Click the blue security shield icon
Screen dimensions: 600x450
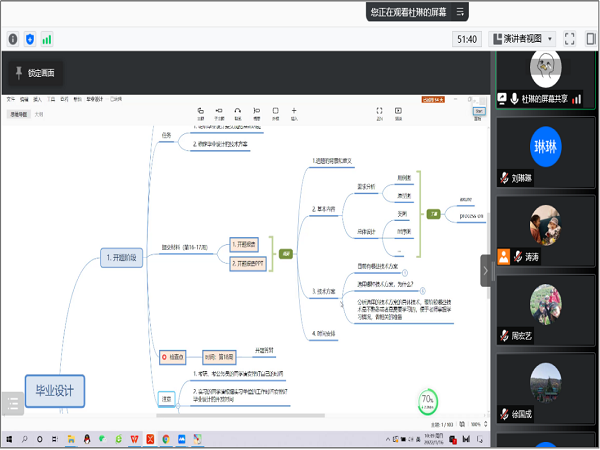(30, 39)
